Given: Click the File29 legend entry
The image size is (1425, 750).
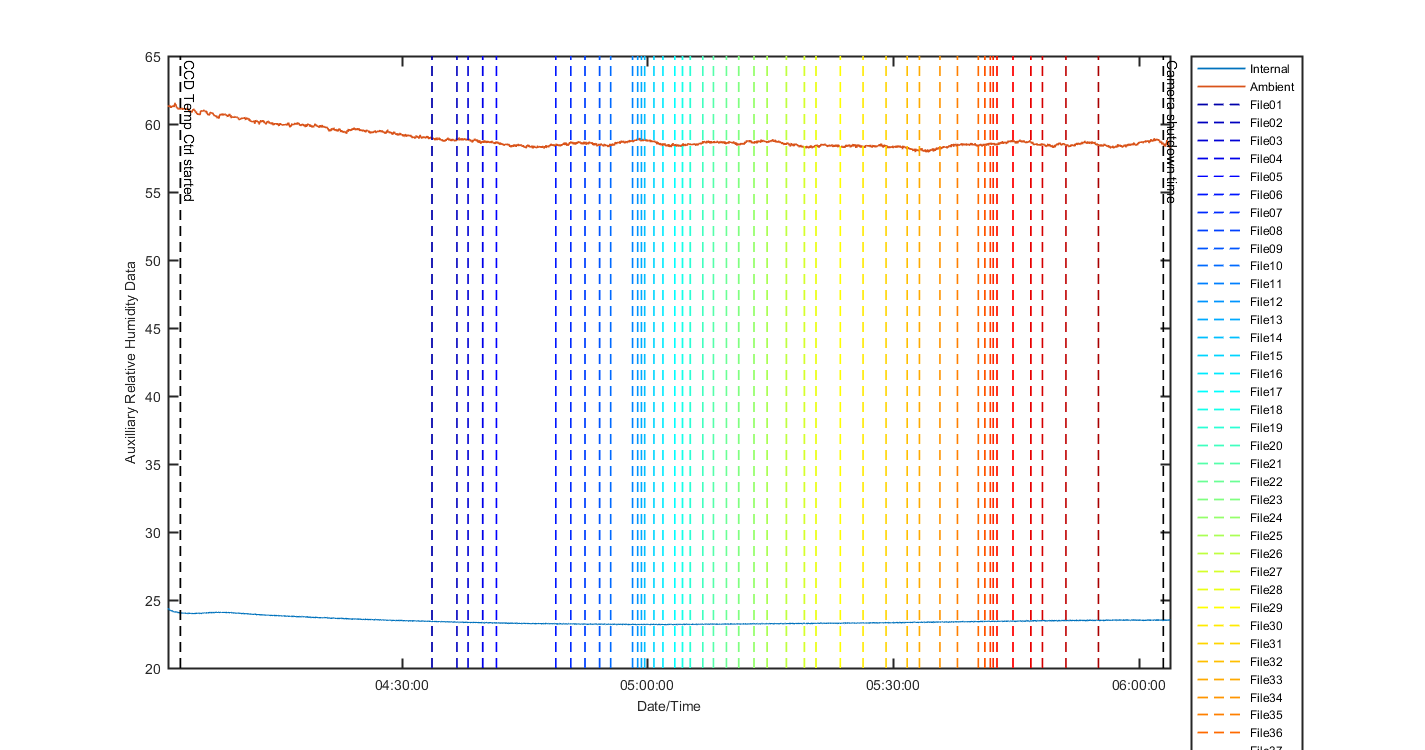Looking at the screenshot, I should pyautogui.click(x=1241, y=608).
